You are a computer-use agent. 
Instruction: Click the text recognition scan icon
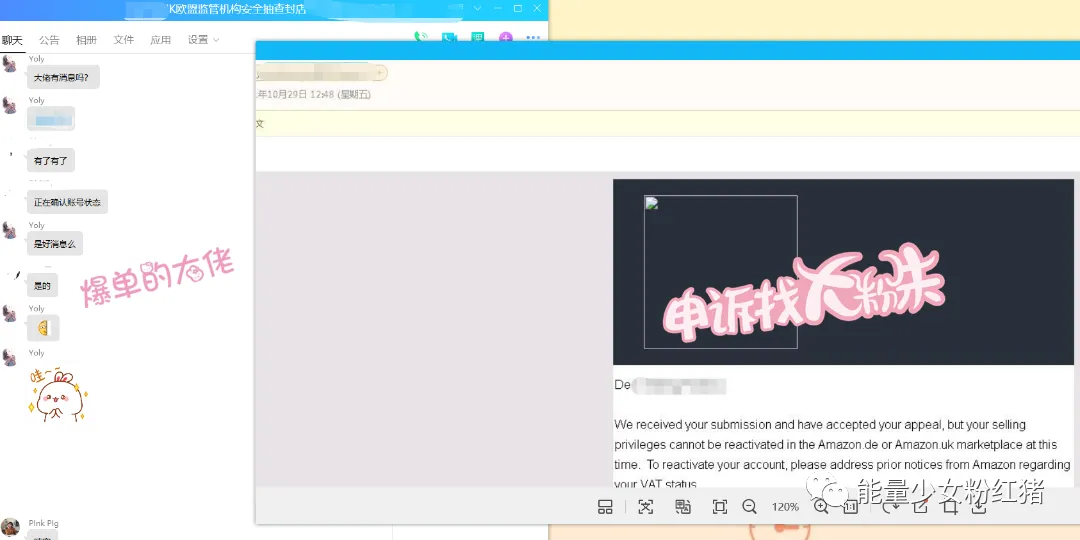[x=645, y=507]
